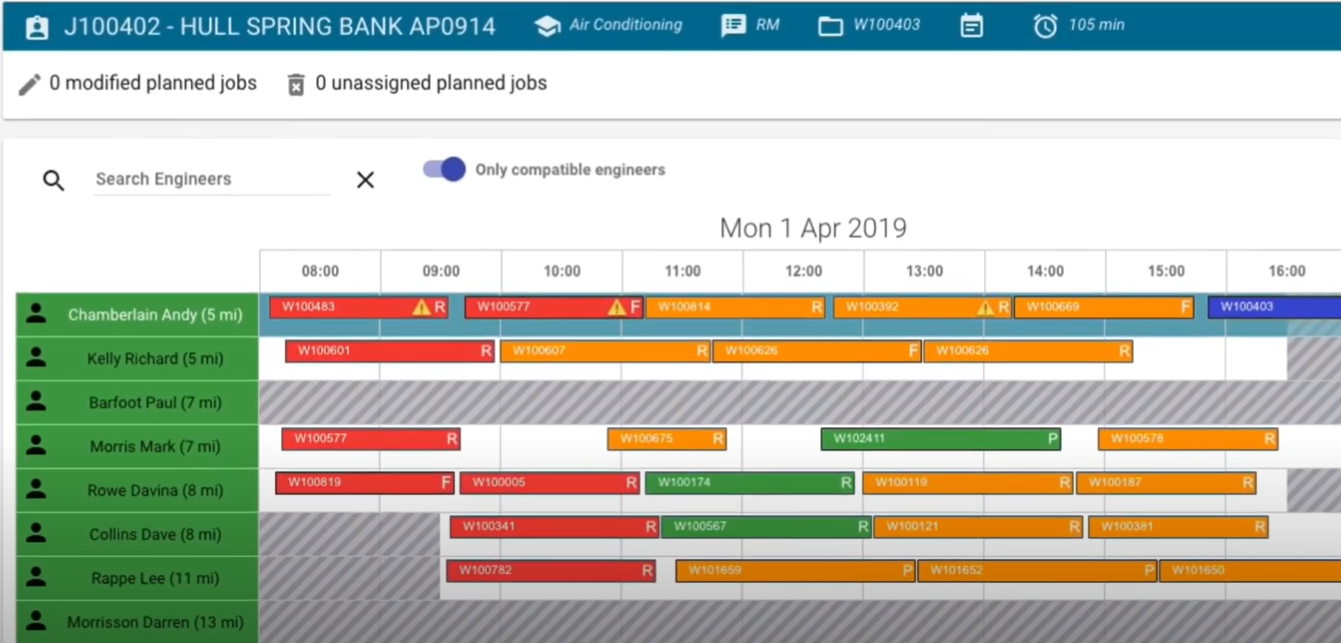Clear the search with the X button
Screen dimensions: 1341x643
365,180
